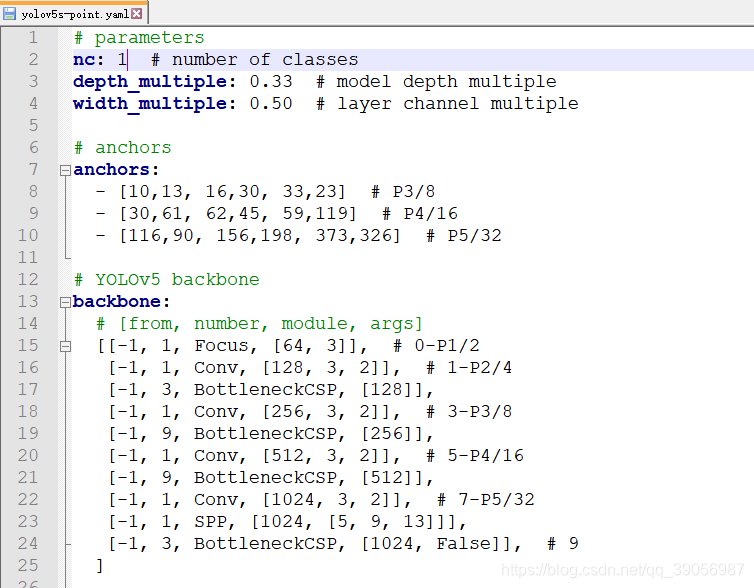Screen dimensions: 754x588
Task: Click the '# 9' comment on line 24
Action: tap(563, 544)
